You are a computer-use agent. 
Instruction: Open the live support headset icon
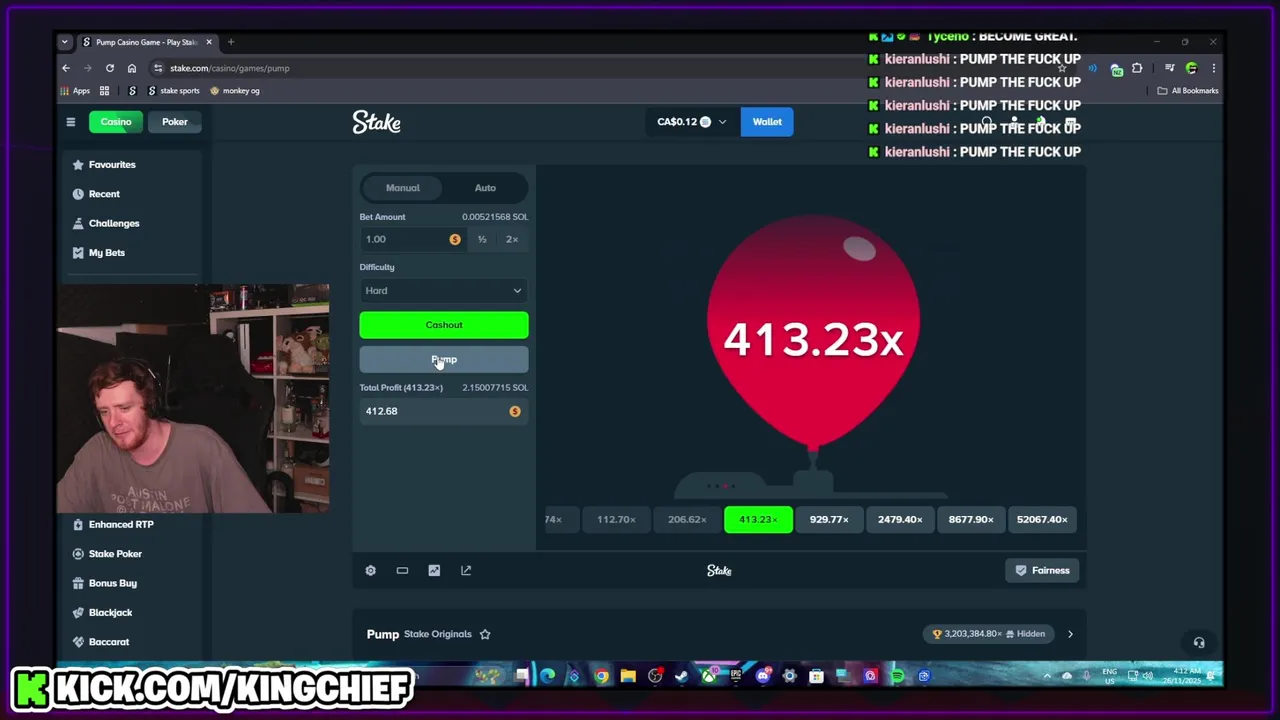[1199, 643]
